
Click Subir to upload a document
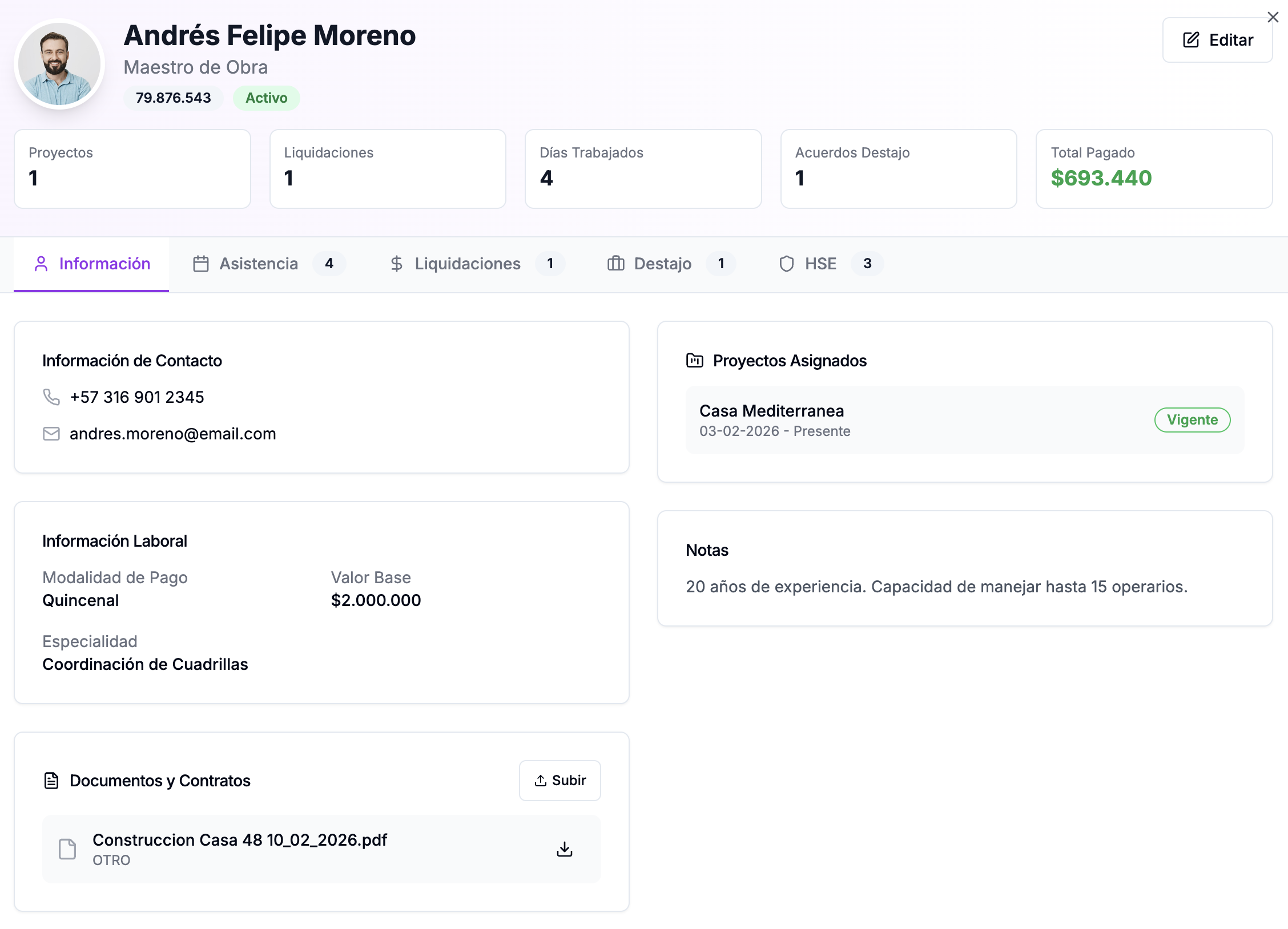(x=560, y=781)
